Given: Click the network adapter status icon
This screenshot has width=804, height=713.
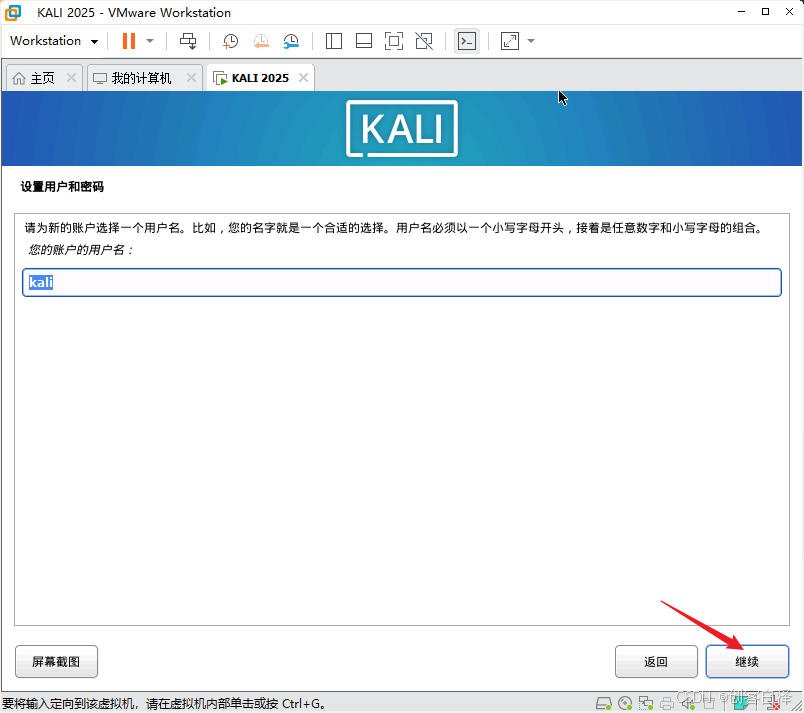Looking at the screenshot, I should tap(646, 703).
